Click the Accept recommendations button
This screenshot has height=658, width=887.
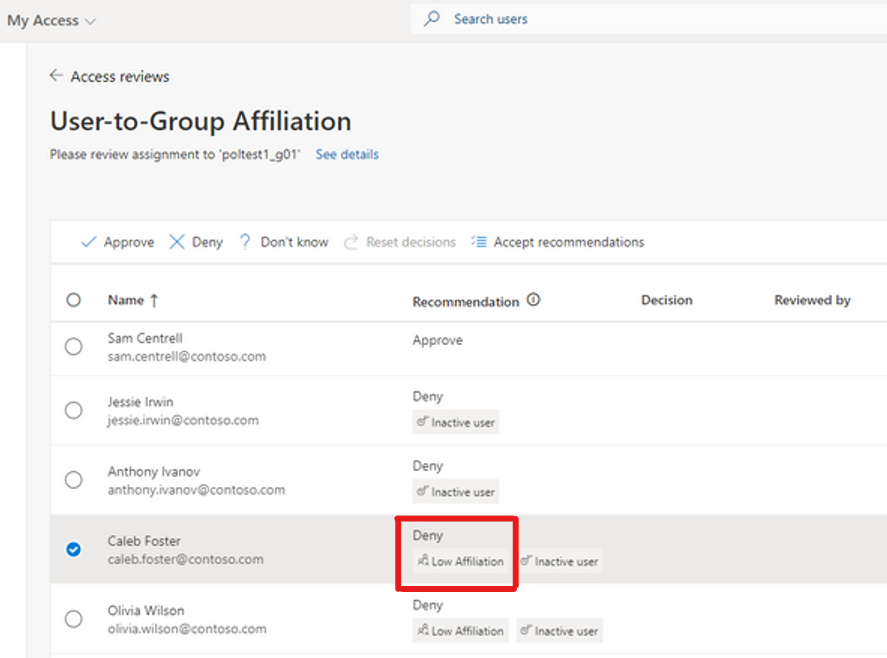click(x=558, y=242)
